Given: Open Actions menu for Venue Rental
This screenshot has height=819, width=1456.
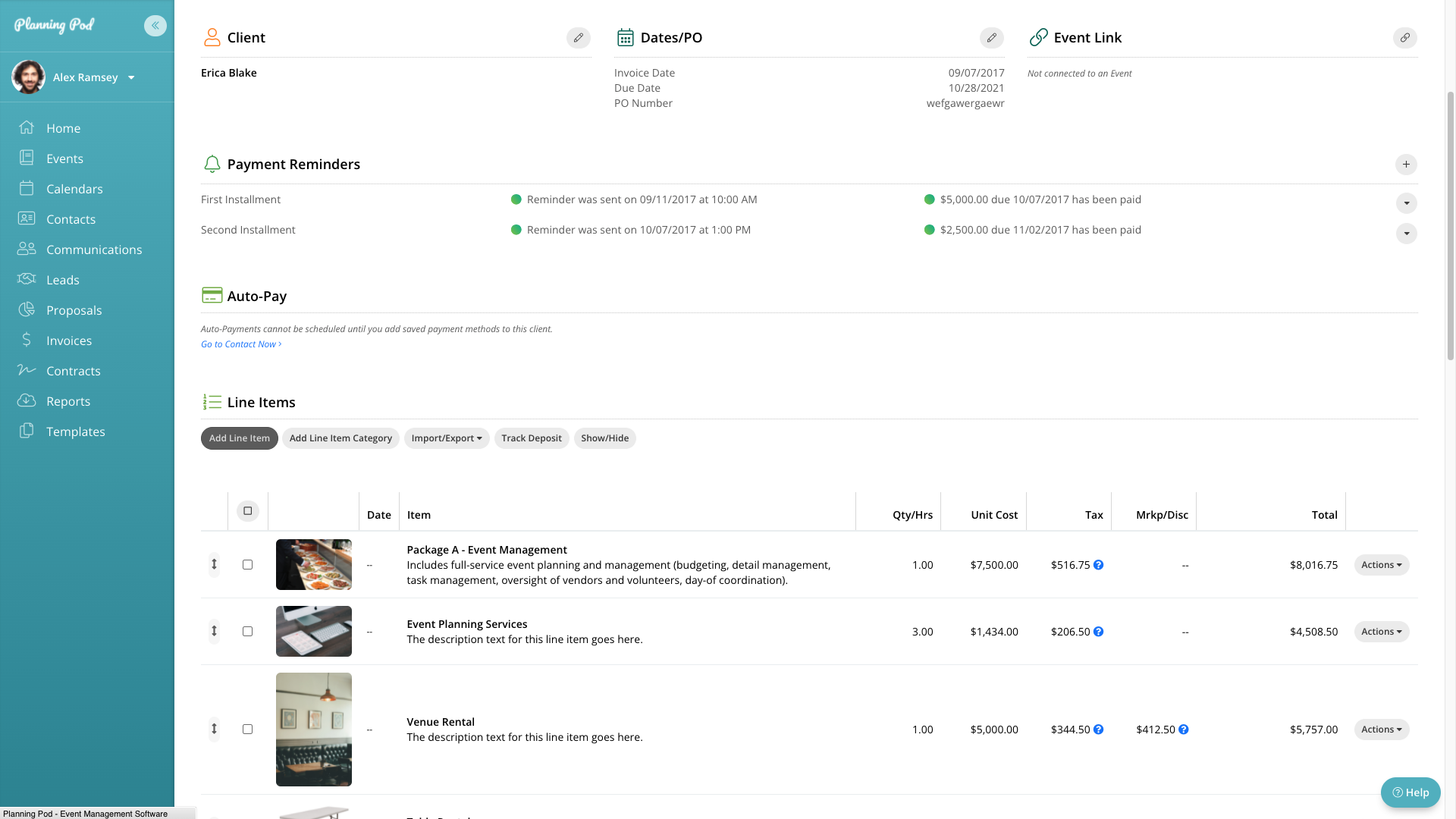Looking at the screenshot, I should tap(1381, 730).
